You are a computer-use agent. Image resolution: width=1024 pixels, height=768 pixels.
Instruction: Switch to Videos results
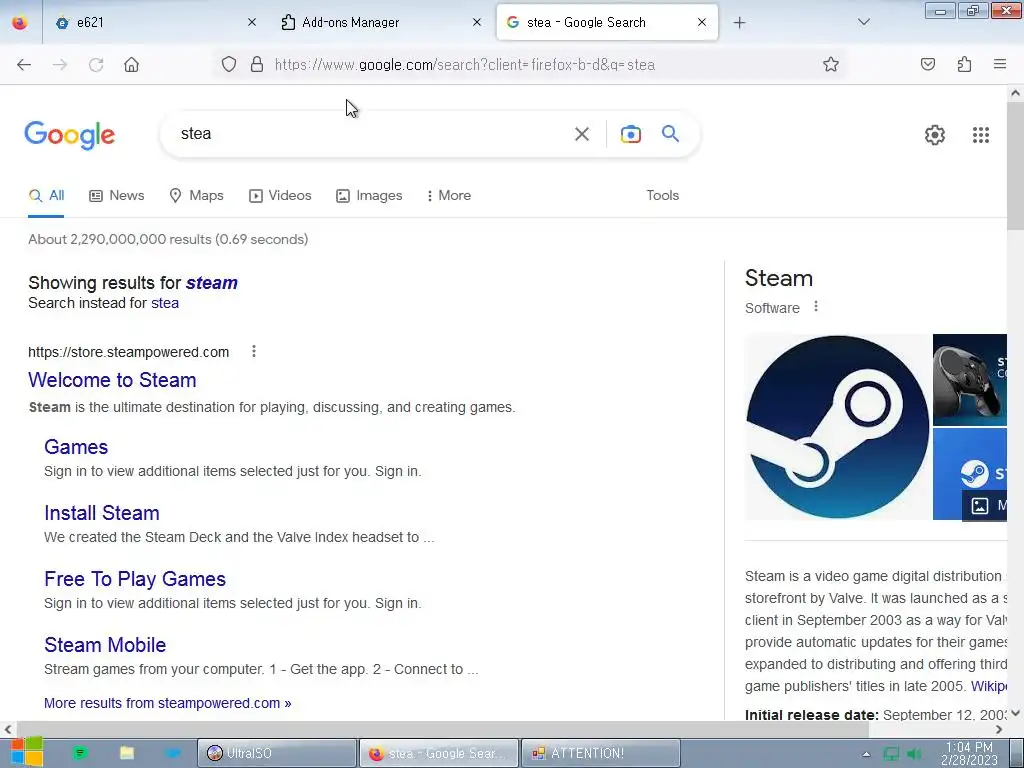point(280,195)
